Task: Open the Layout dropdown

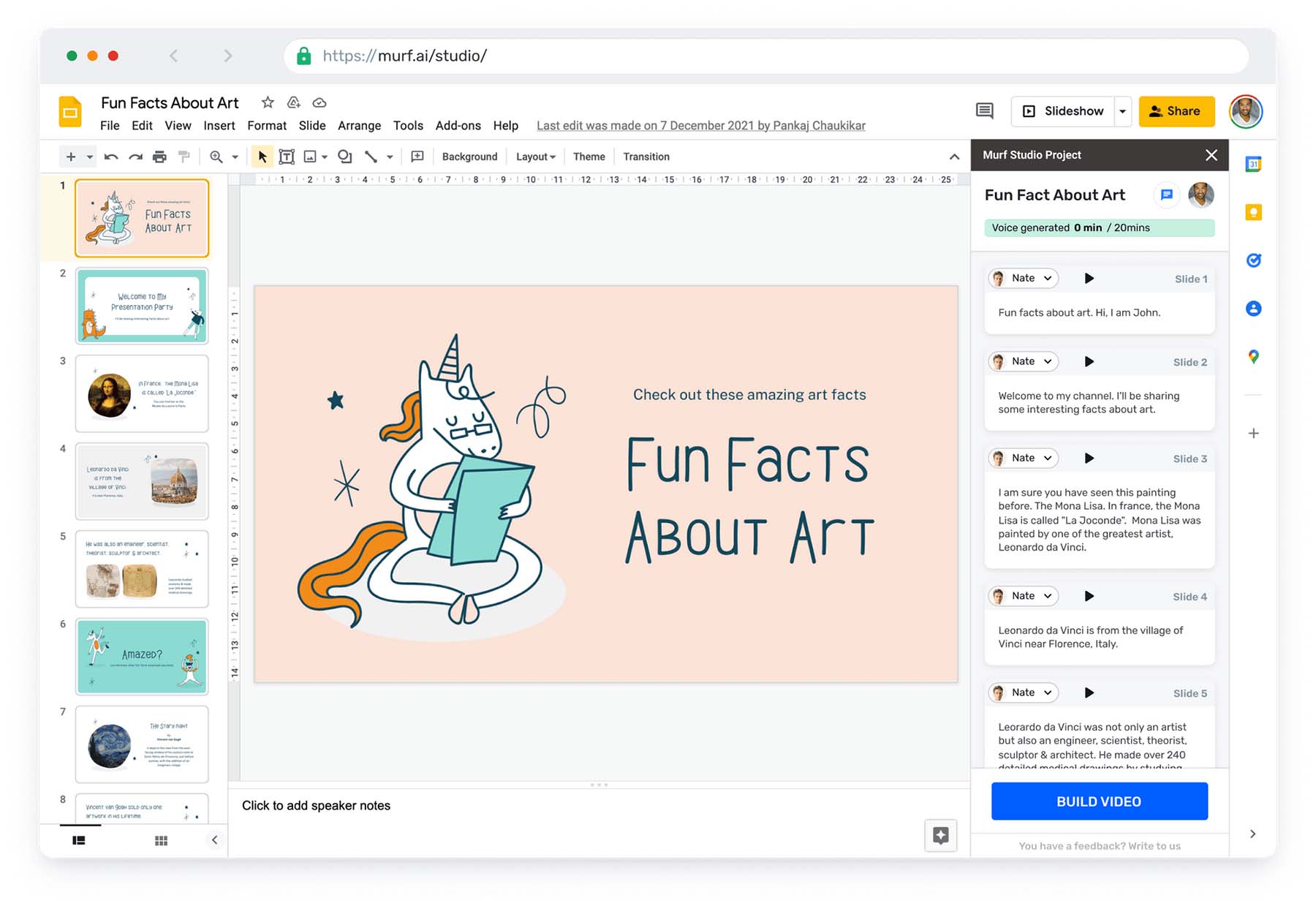Action: pyautogui.click(x=534, y=156)
